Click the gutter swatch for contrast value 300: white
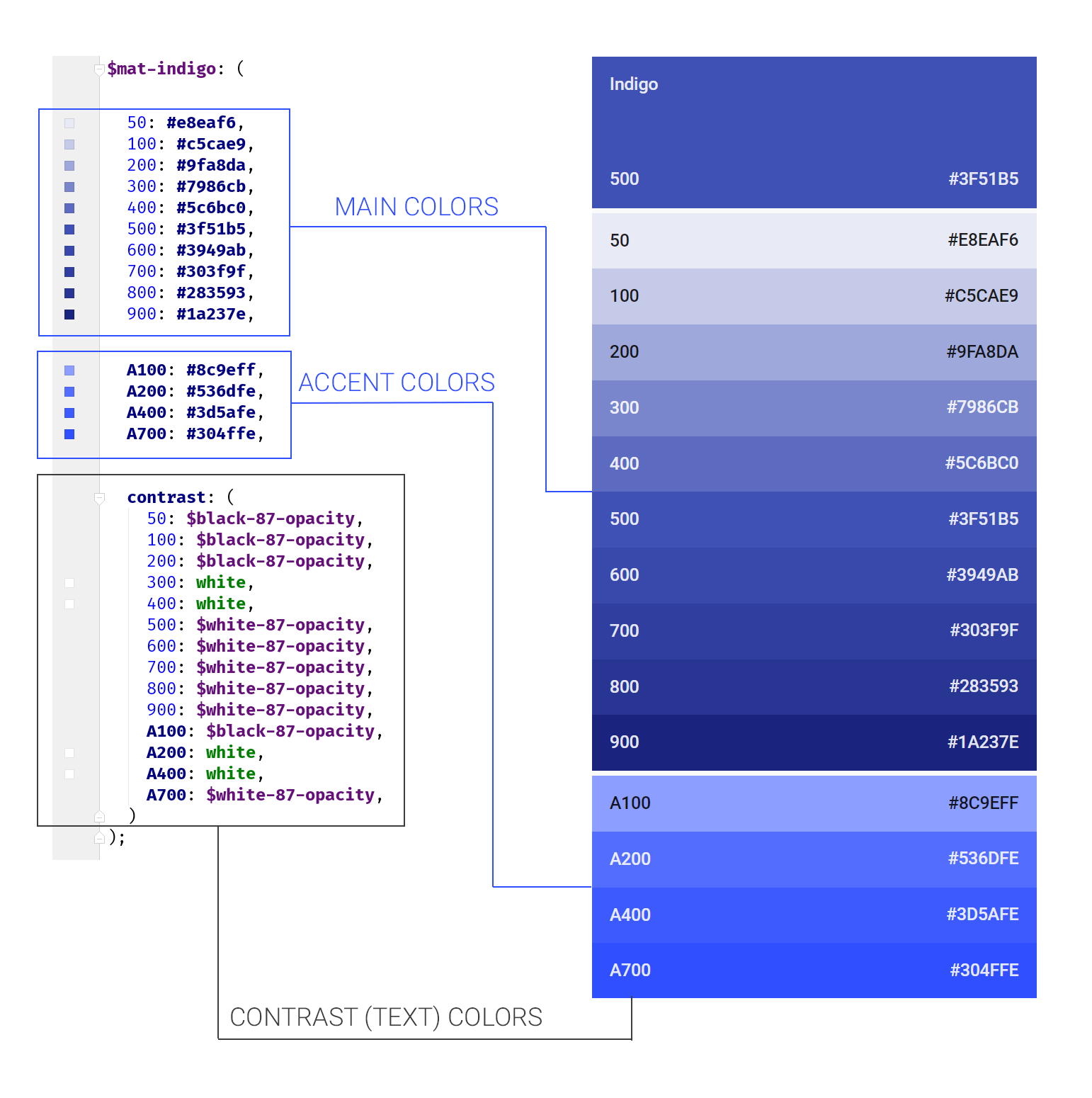Screen dimensions: 1092x1098 pyautogui.click(x=69, y=583)
